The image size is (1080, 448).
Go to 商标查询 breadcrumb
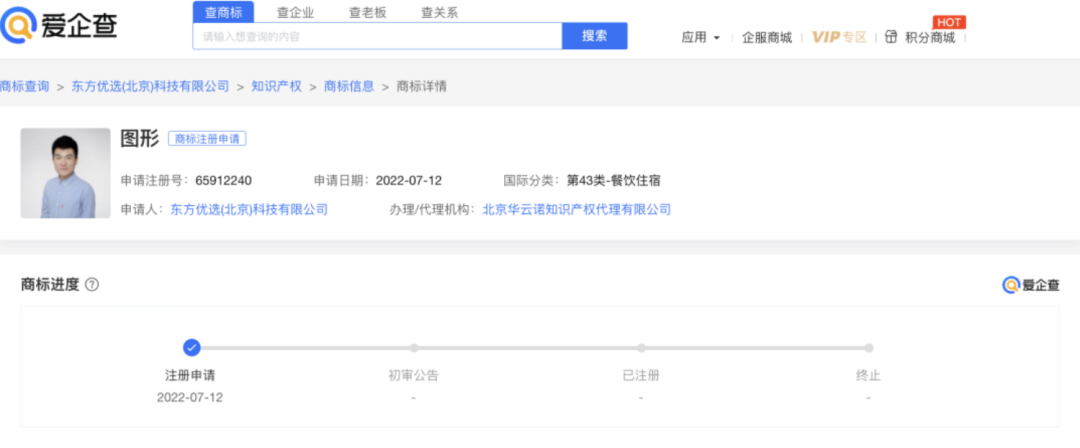coord(25,86)
